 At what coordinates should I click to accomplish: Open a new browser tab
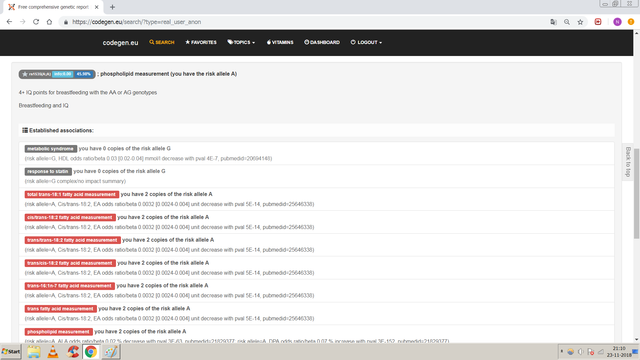(x=112, y=7)
